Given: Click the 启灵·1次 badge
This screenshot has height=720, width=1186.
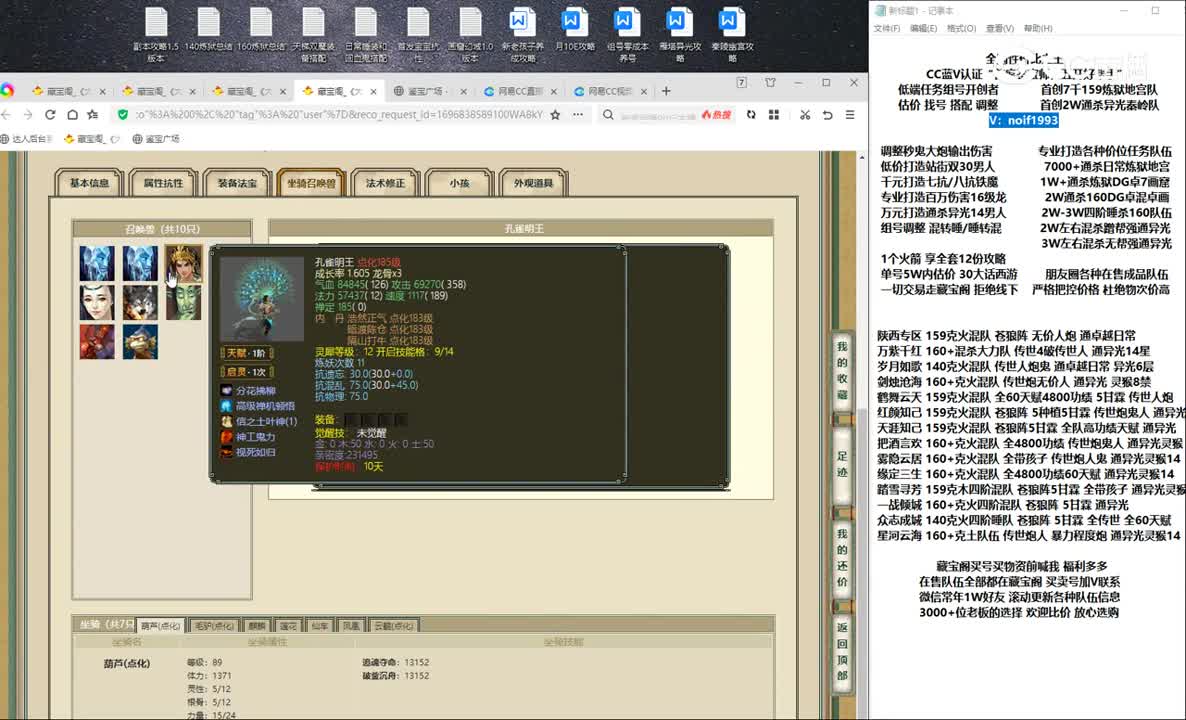Looking at the screenshot, I should point(247,372).
